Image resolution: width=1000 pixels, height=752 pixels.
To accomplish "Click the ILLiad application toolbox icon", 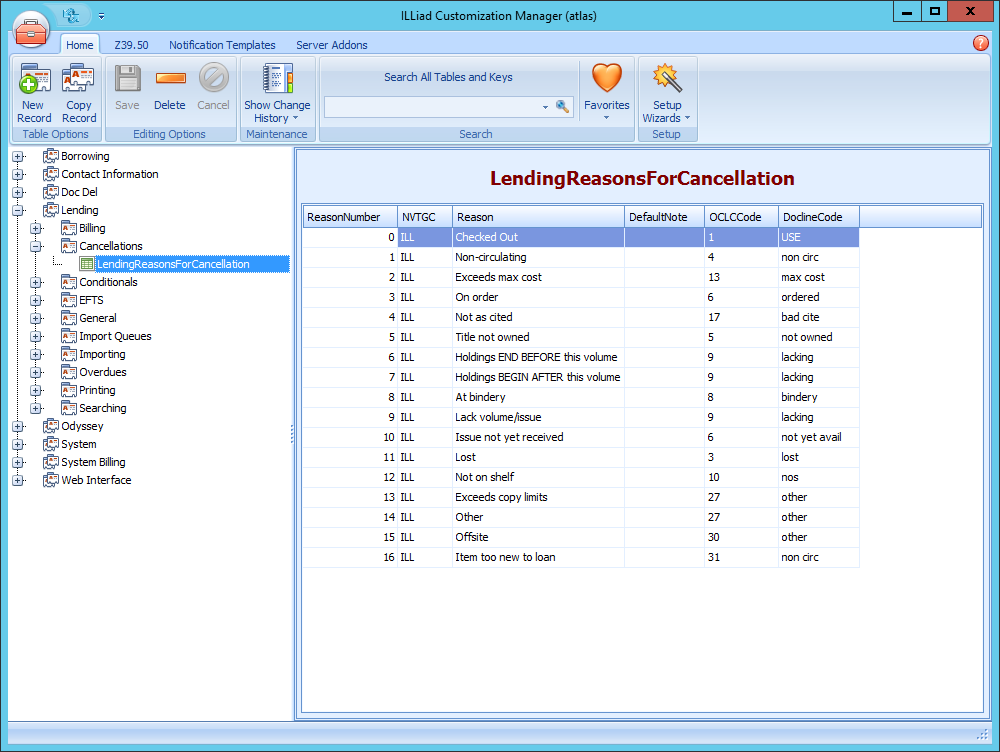I will pos(31,29).
